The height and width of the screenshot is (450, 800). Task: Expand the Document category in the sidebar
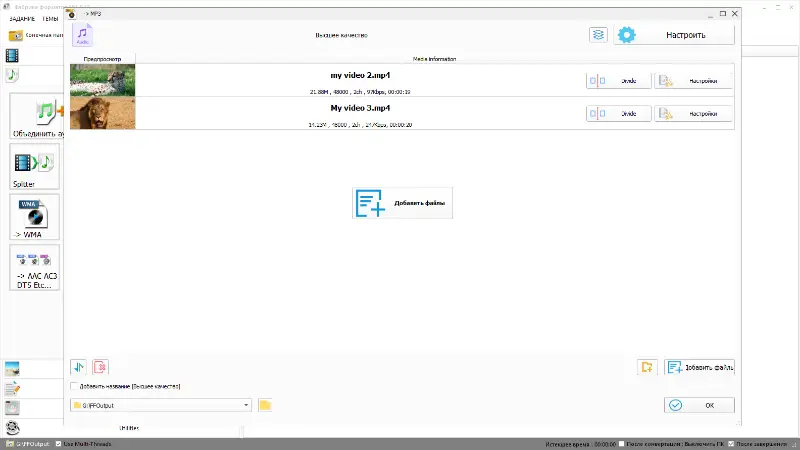tap(12, 388)
